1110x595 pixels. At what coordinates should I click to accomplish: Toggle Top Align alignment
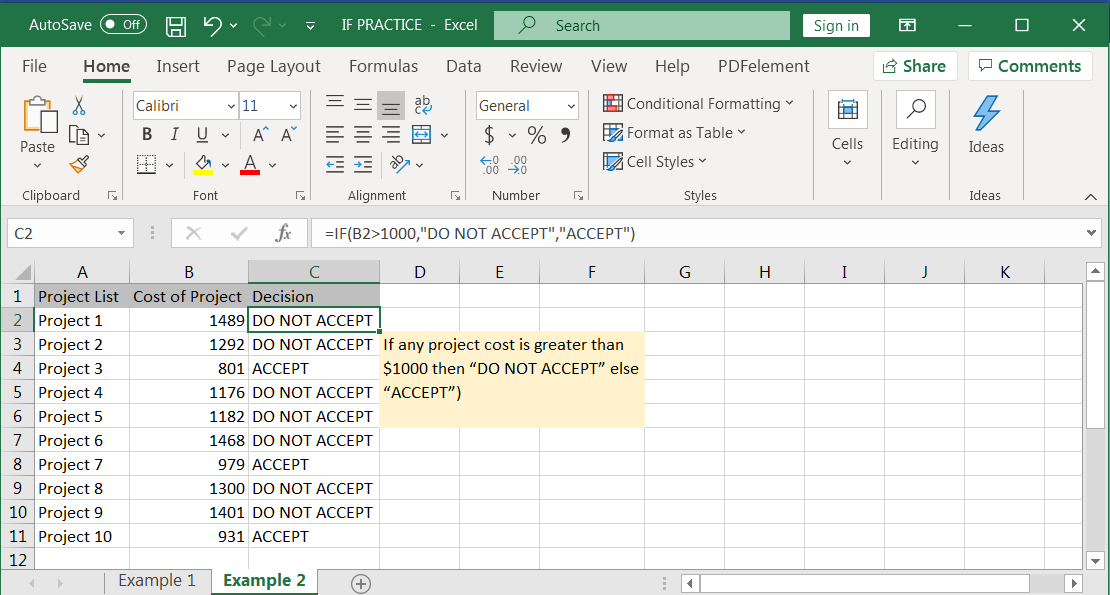[335, 105]
